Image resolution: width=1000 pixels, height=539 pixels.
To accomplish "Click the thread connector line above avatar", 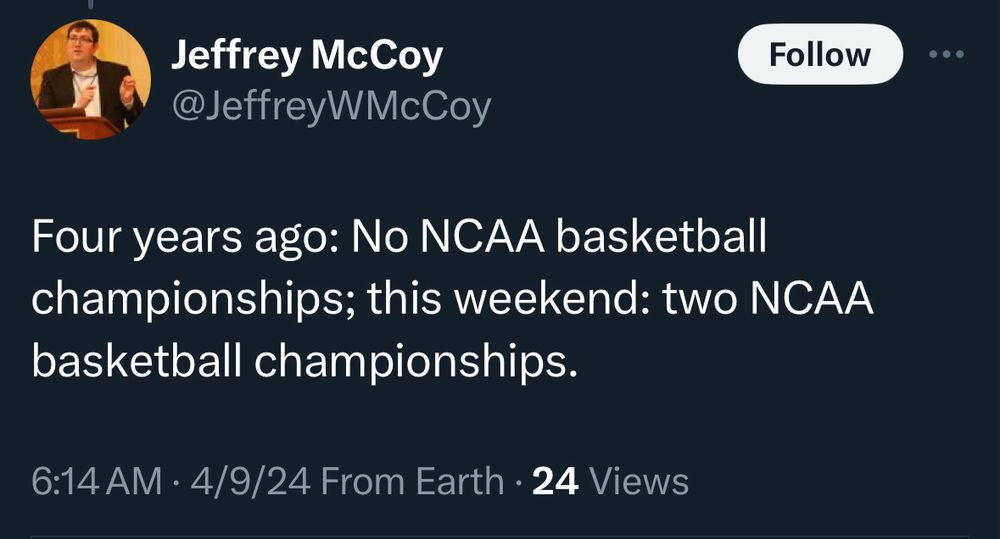I will point(91,5).
